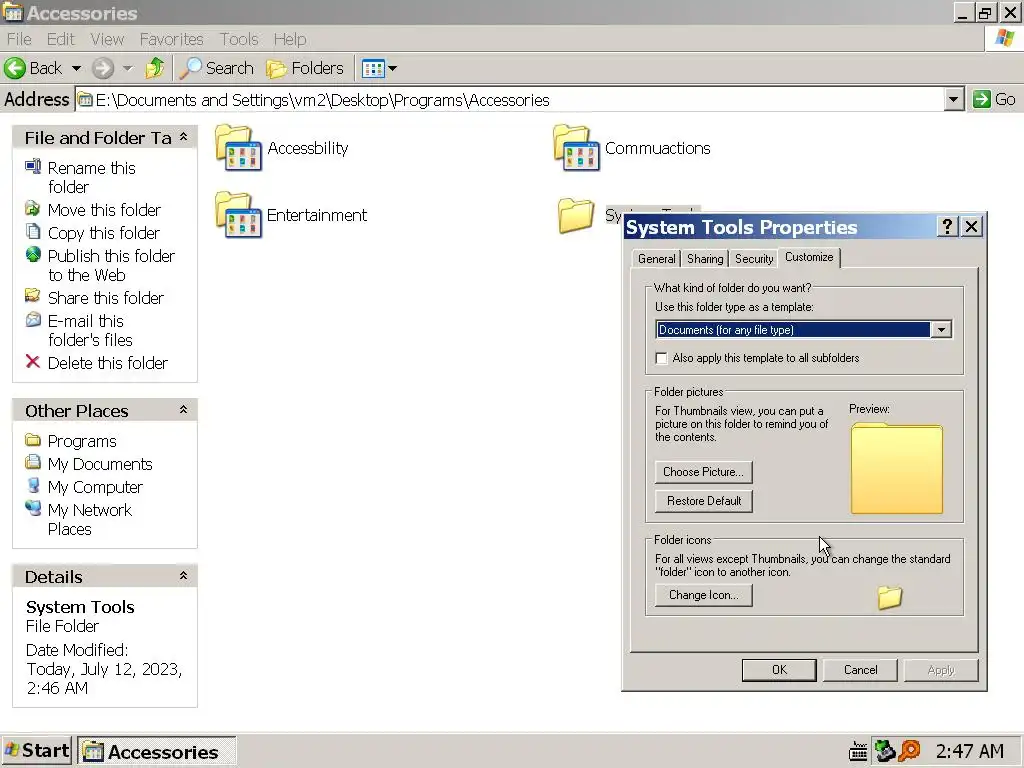The width and height of the screenshot is (1024, 768).
Task: Switch to the General tab
Action: pyautogui.click(x=656, y=259)
